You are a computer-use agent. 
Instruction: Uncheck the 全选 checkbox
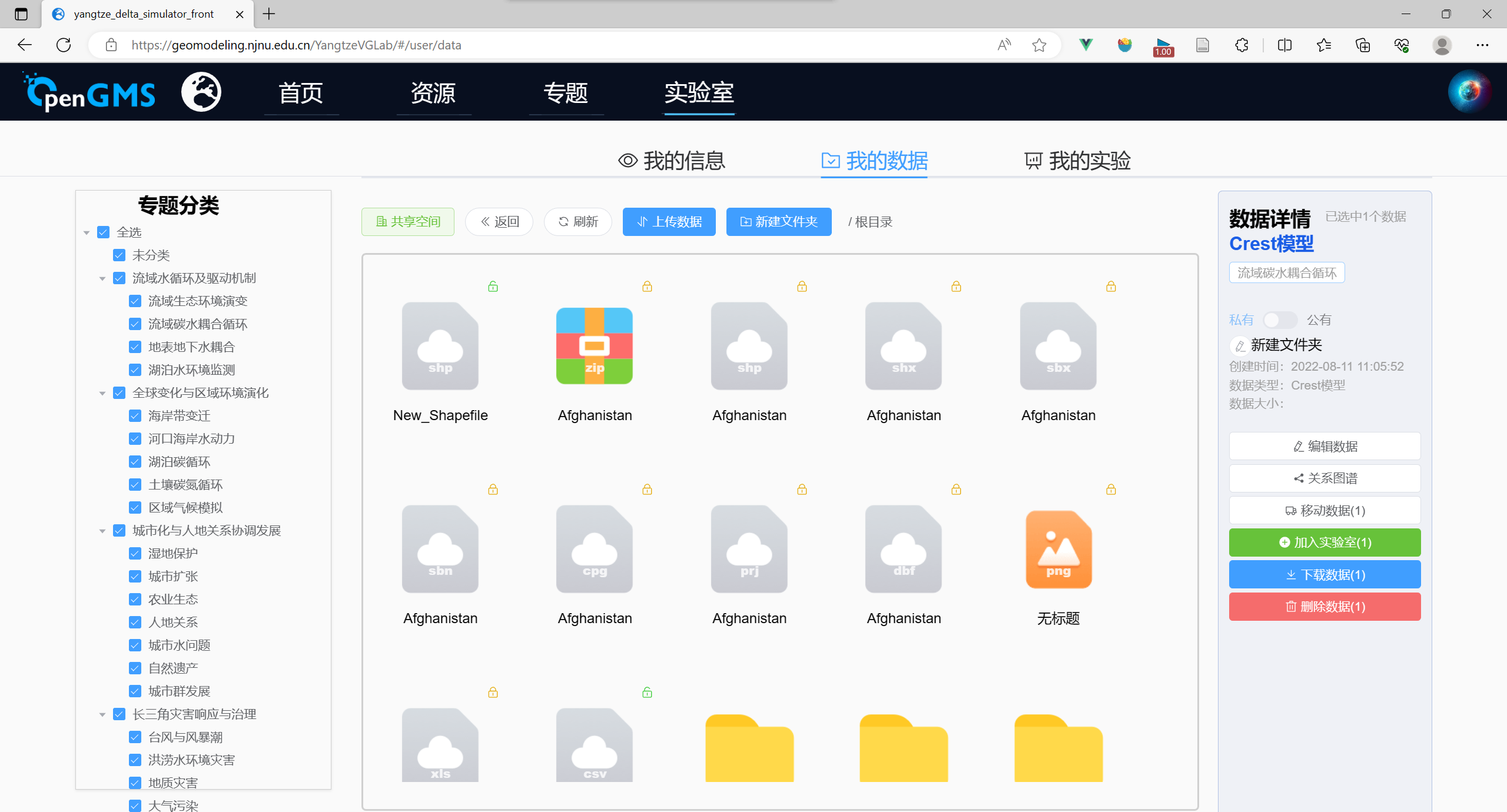[104, 232]
